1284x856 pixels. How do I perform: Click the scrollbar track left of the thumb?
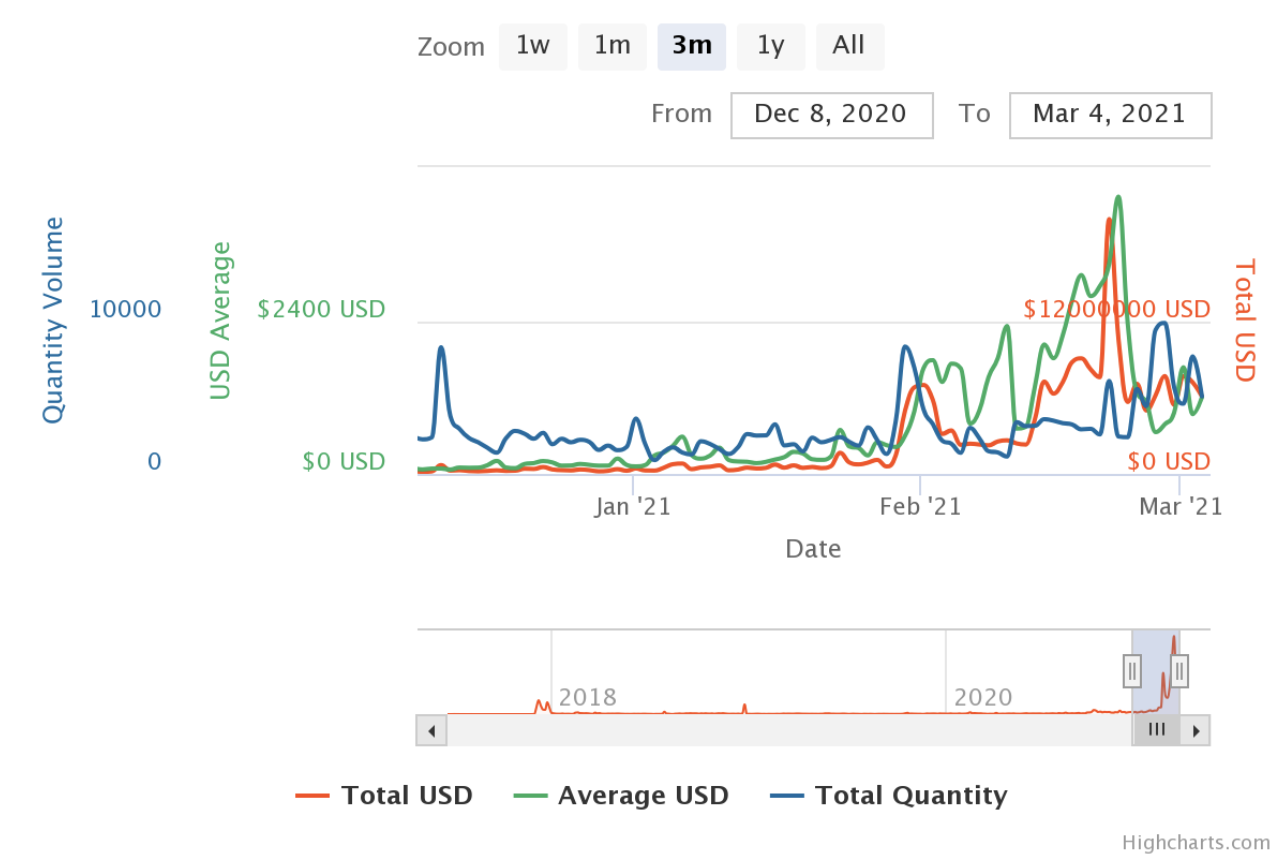pos(780,730)
